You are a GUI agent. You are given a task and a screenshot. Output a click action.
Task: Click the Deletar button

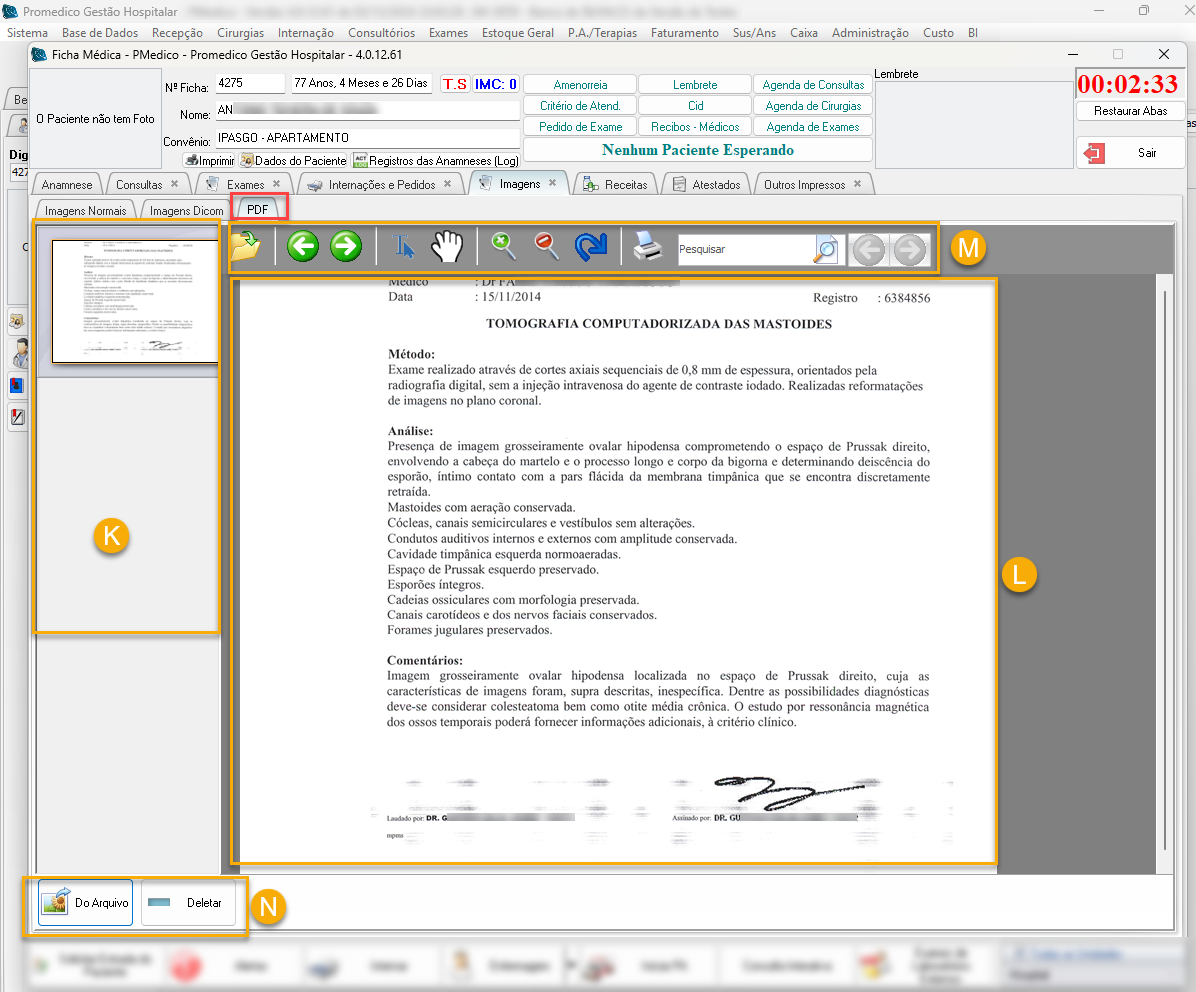pos(188,903)
